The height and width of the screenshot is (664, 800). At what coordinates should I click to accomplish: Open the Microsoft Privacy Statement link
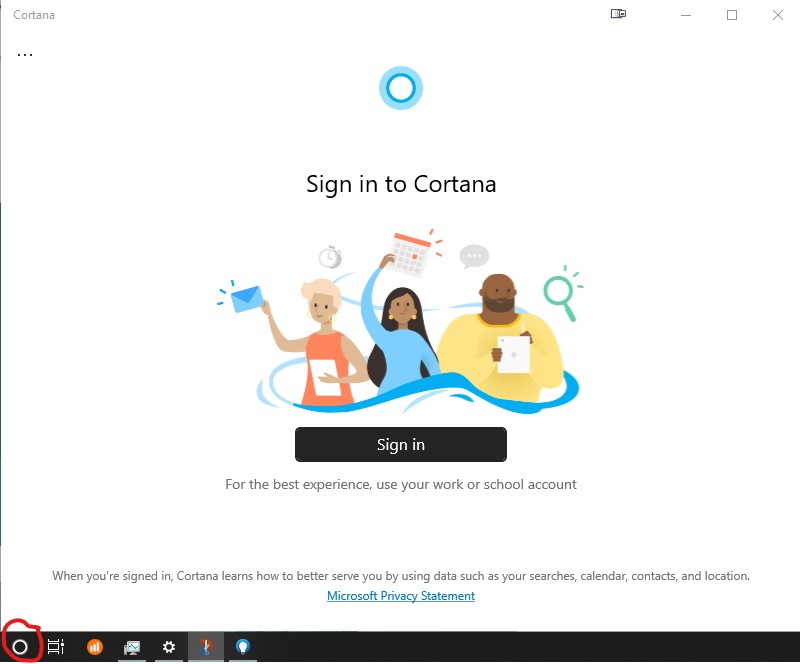[x=401, y=596]
